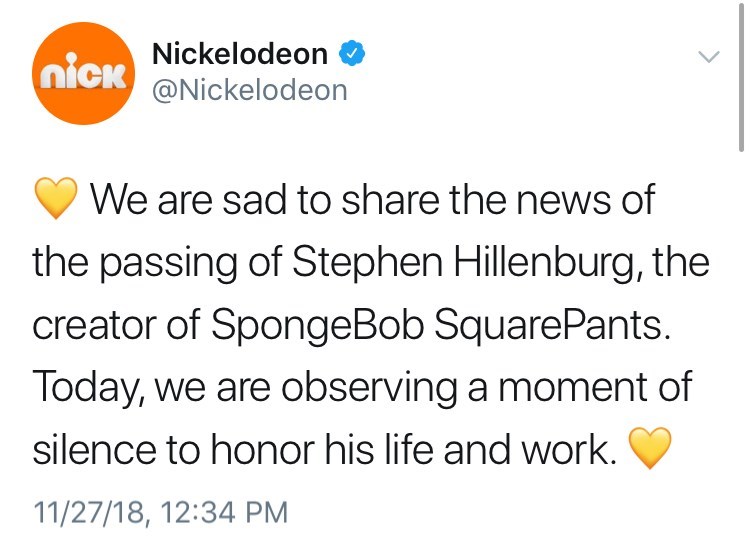Open the @Nickelodeon handle
Screen dimensions: 750x543
pos(249,90)
